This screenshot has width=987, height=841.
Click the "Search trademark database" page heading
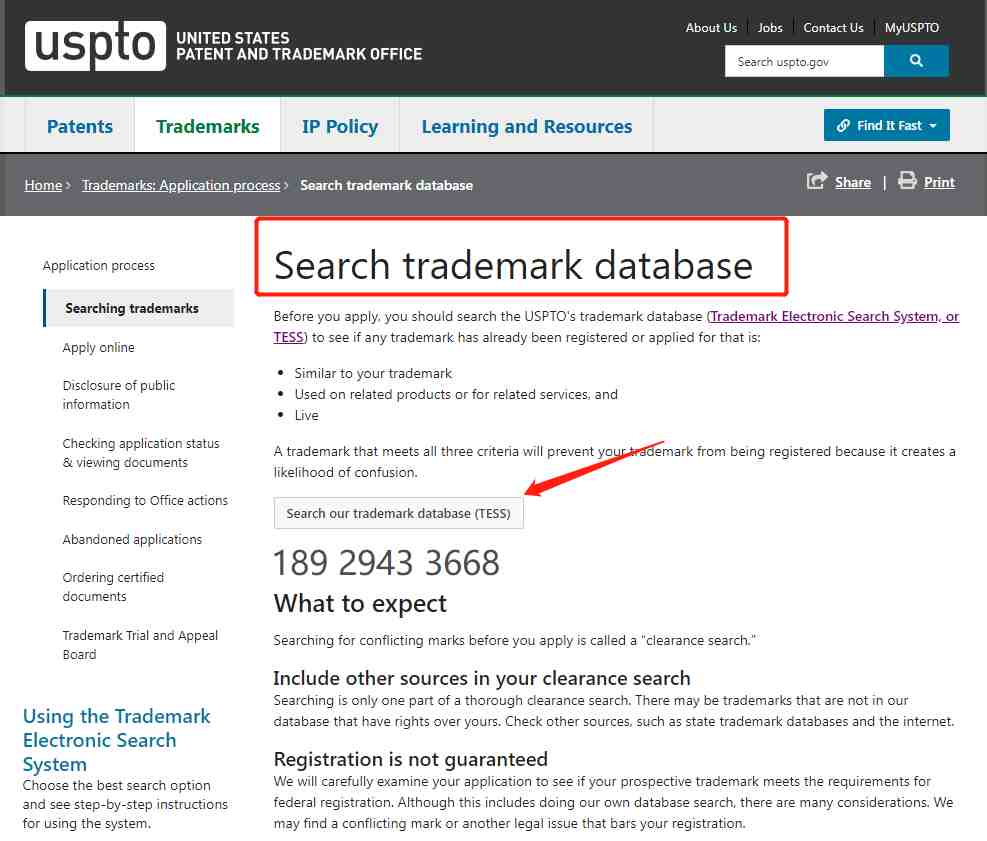tap(513, 265)
